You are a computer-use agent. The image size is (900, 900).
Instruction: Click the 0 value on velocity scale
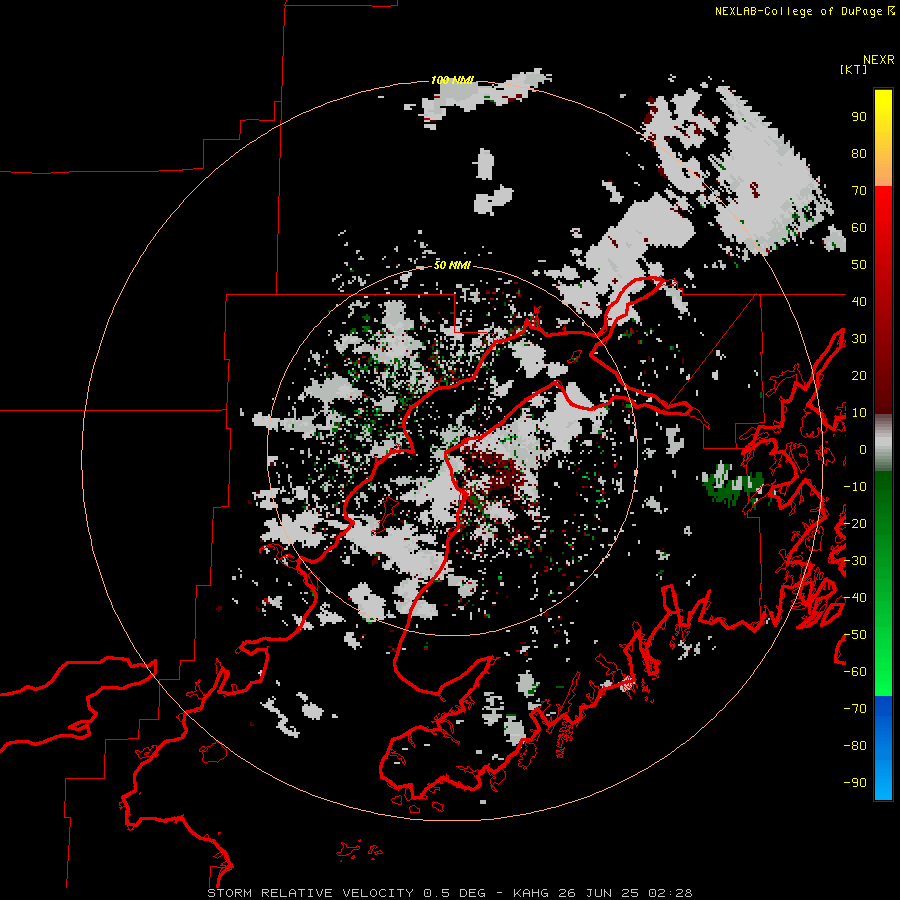click(x=863, y=450)
